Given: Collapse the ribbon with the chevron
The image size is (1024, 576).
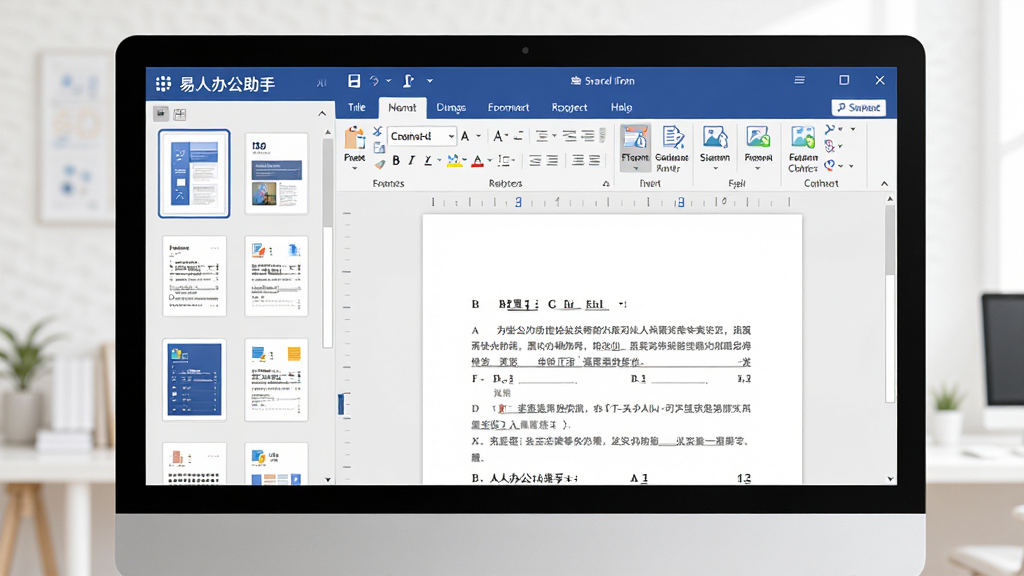Looking at the screenshot, I should (884, 184).
